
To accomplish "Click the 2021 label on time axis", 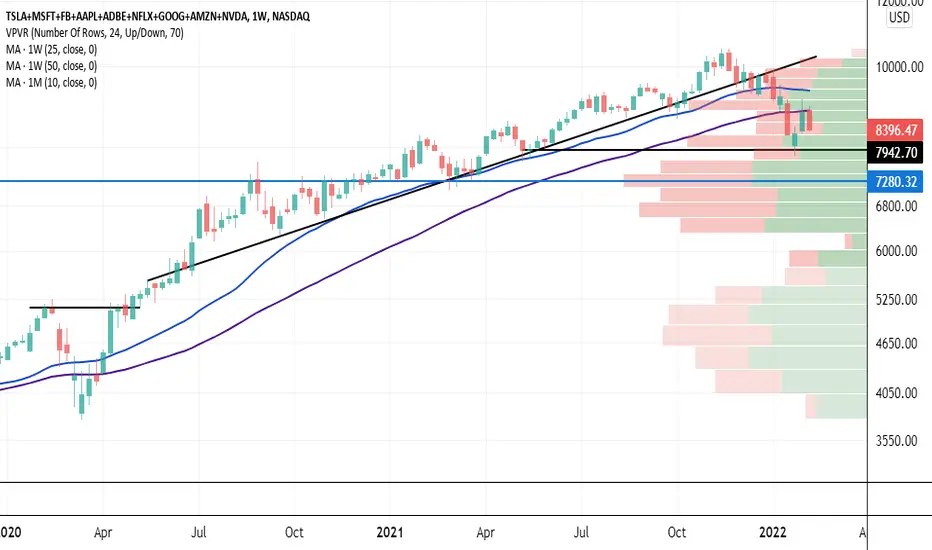I will click(x=389, y=532).
